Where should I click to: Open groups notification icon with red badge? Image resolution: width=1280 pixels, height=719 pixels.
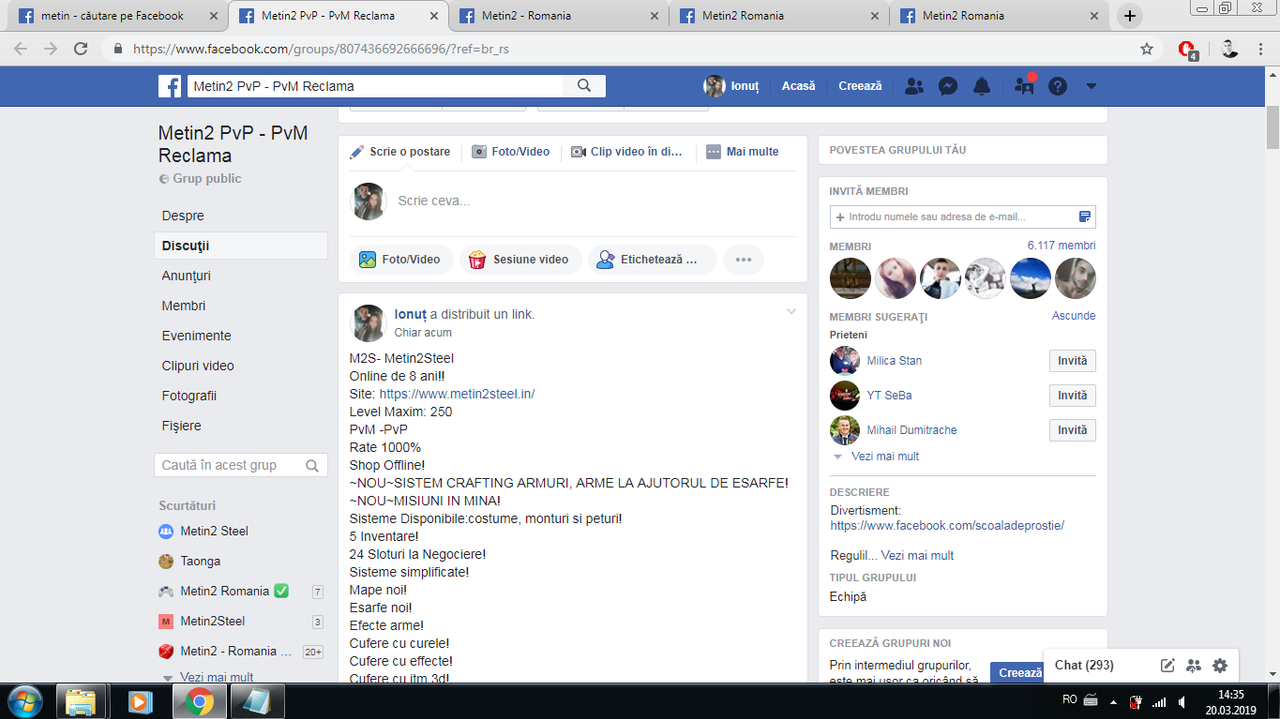(x=1024, y=86)
